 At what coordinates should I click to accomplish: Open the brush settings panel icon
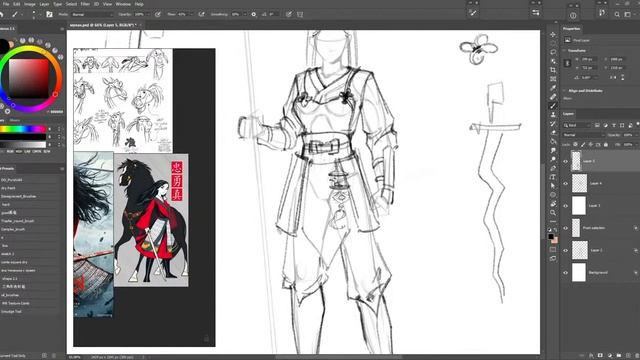49,14
